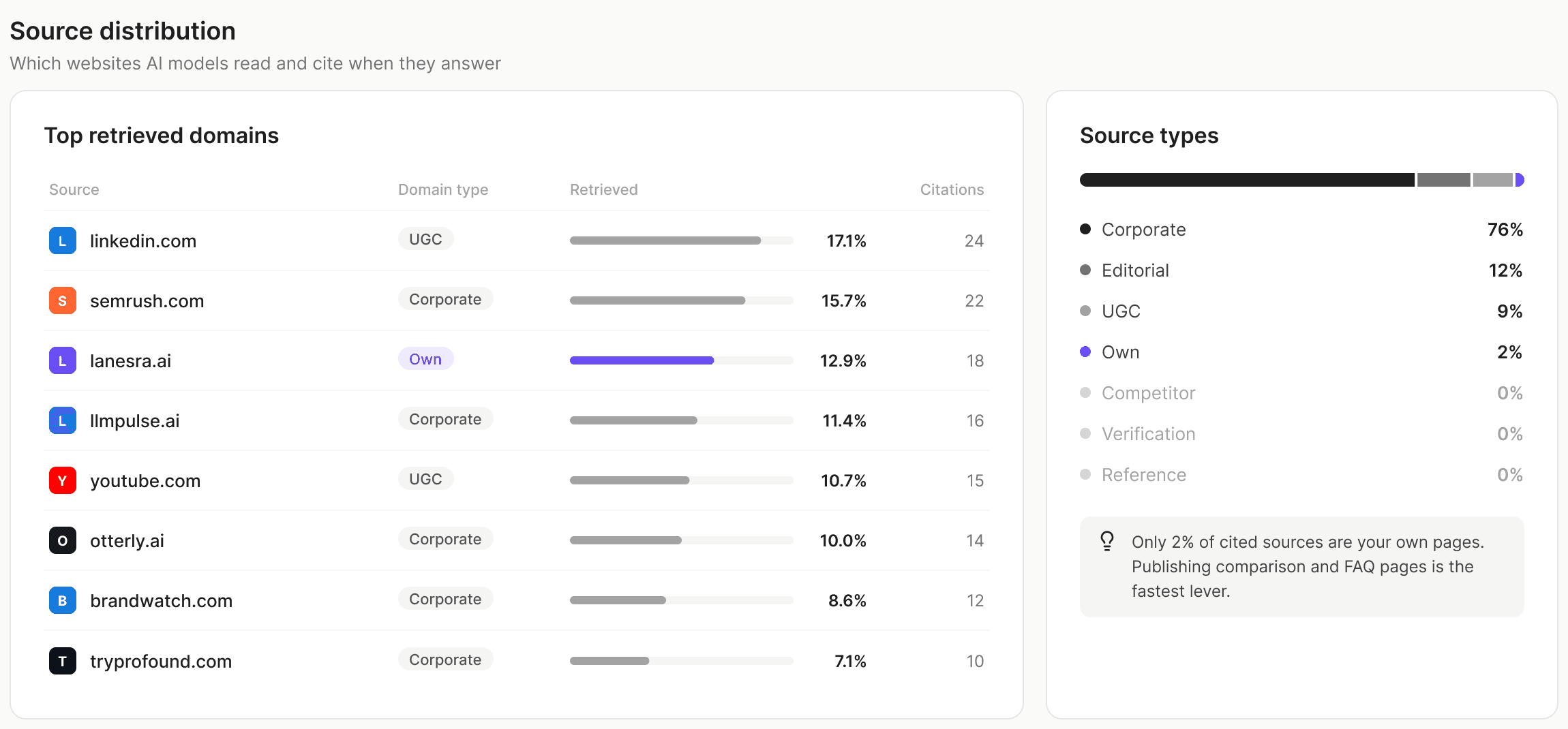Click the Corporate tag on brandwatch.com row
The image size is (1568, 729).
(445, 599)
